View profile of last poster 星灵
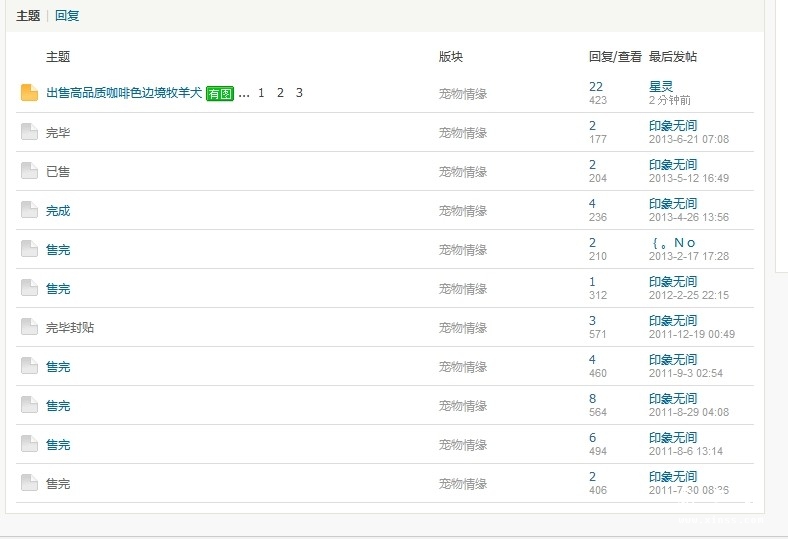The image size is (788, 539). [x=661, y=87]
